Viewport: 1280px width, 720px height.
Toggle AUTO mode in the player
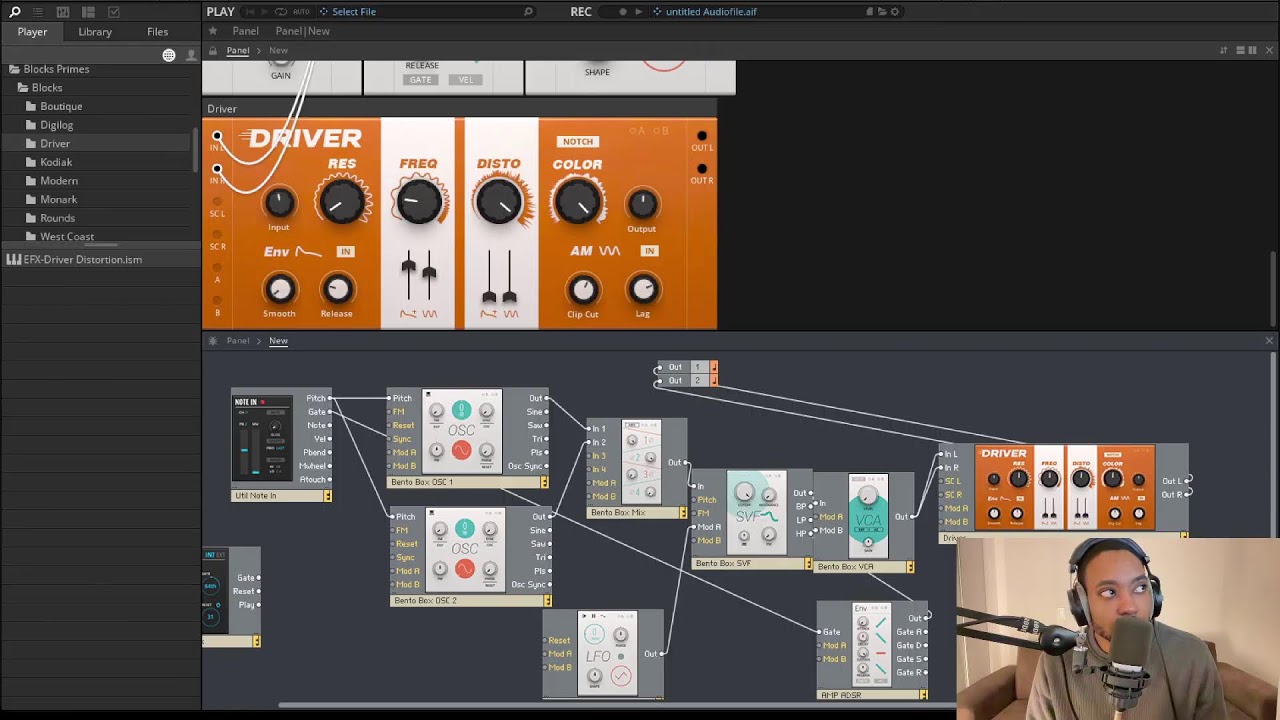(x=300, y=12)
